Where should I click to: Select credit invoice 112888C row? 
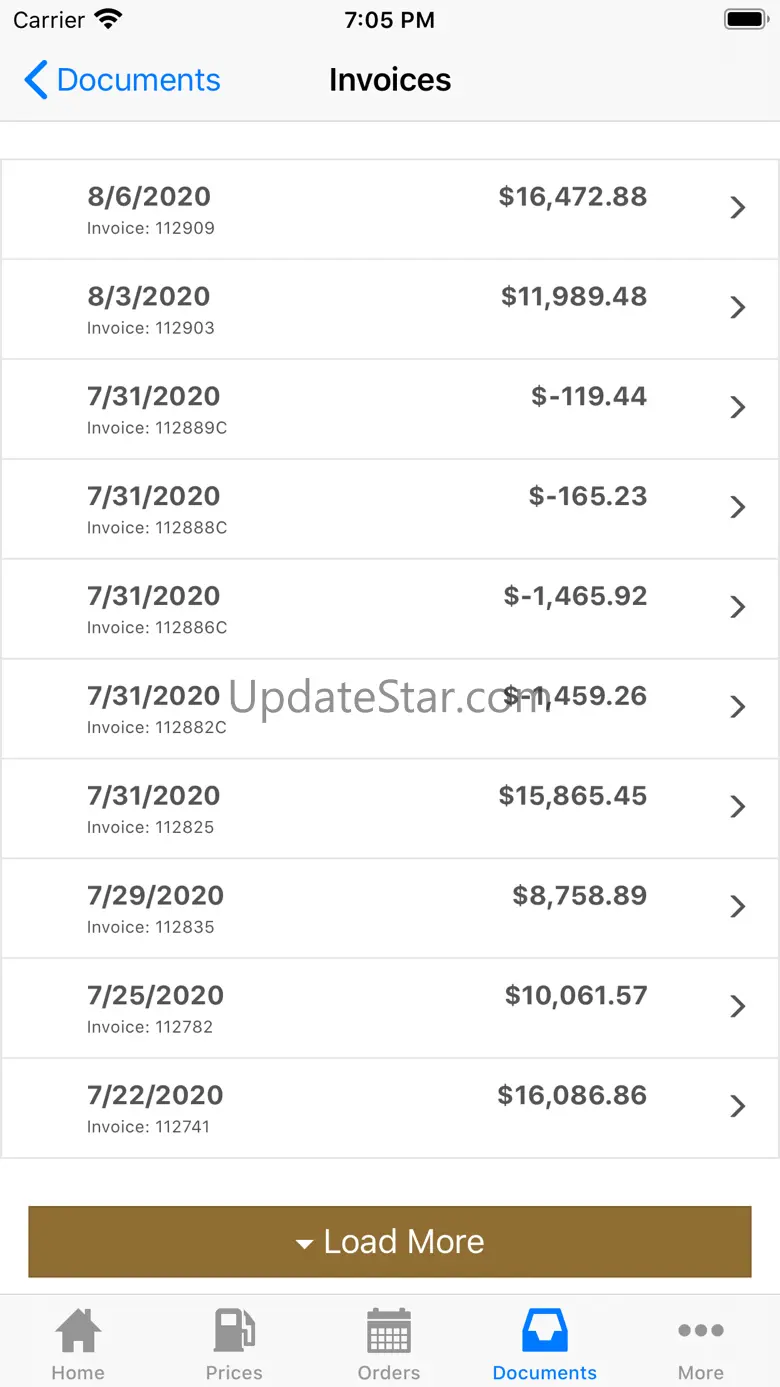pyautogui.click(x=390, y=509)
